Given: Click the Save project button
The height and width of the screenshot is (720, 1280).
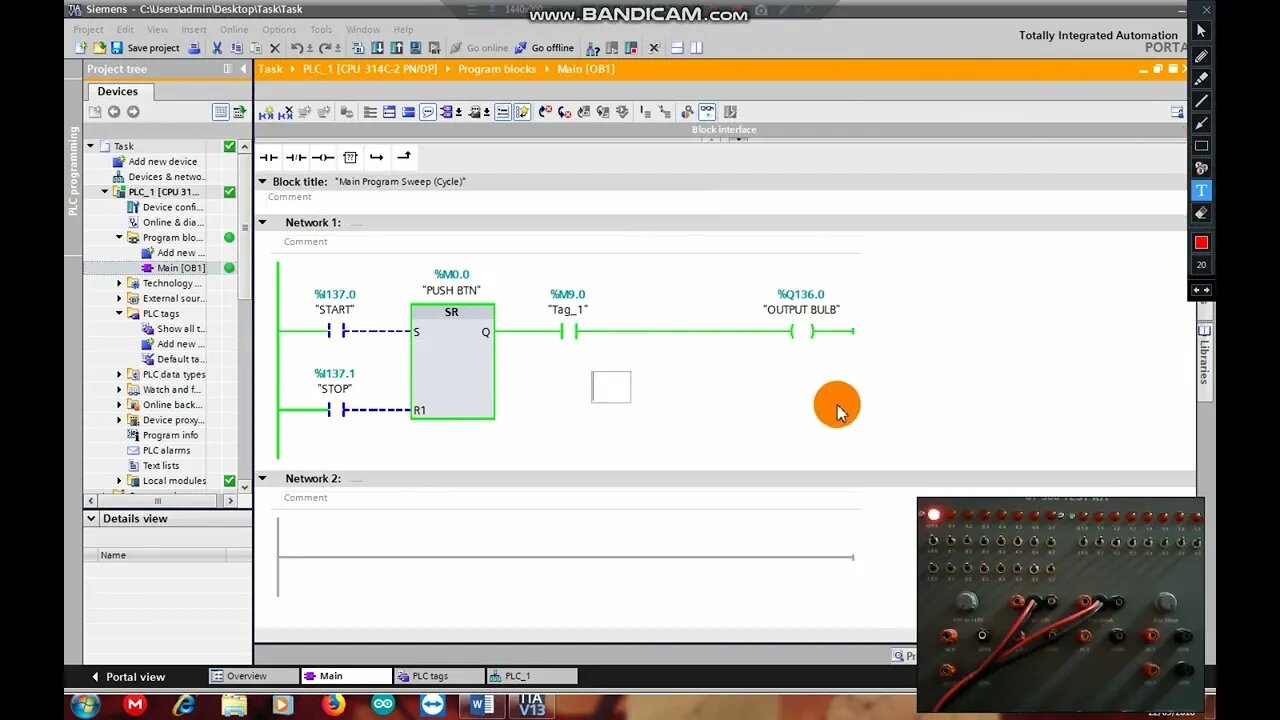Looking at the screenshot, I should pyautogui.click(x=144, y=48).
